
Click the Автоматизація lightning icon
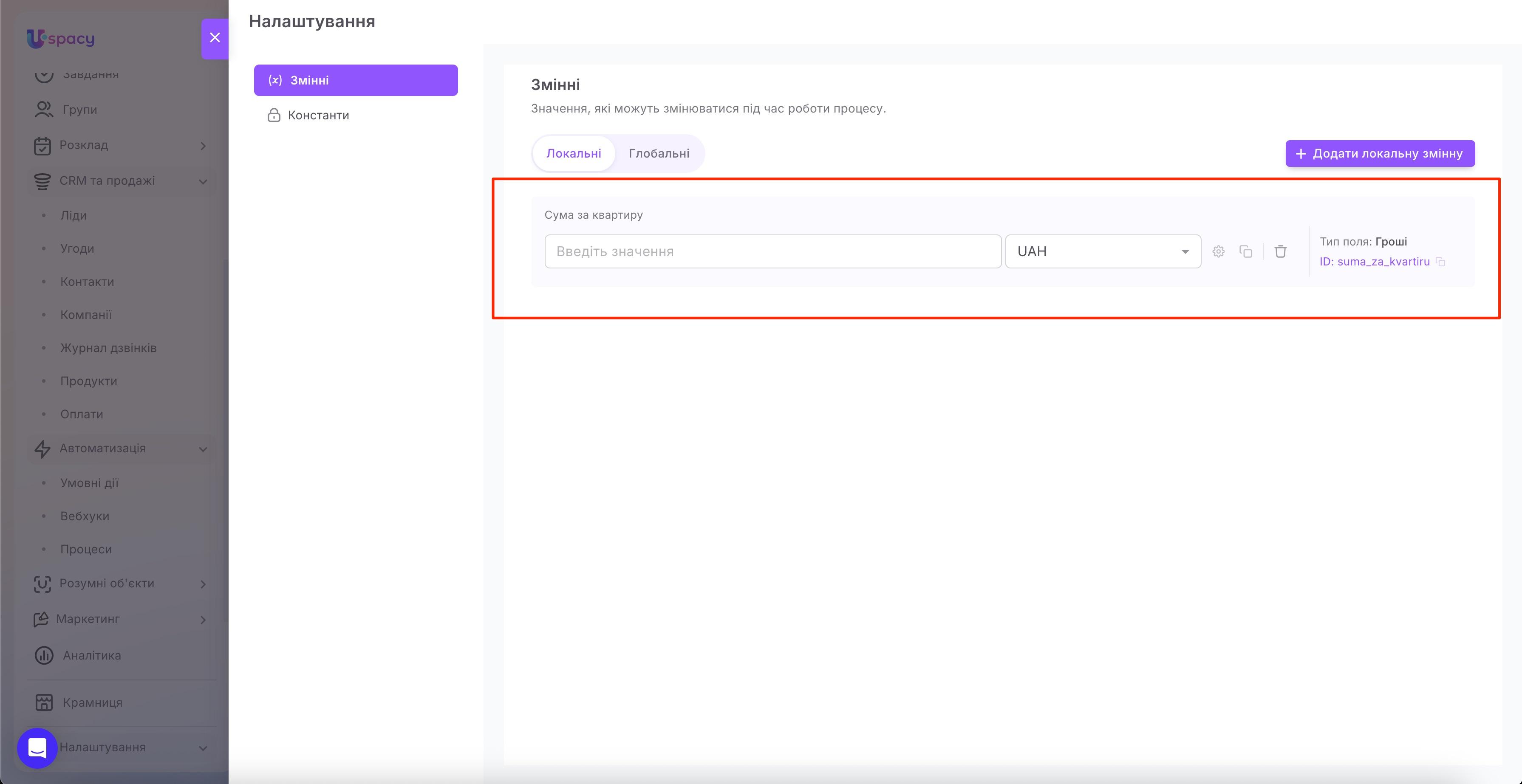[42, 448]
